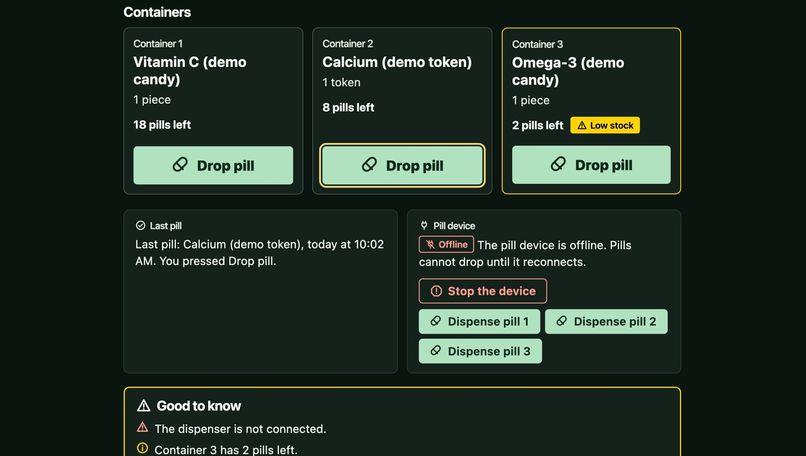
Task: Click the Last pill: Calcium message text
Action: click(x=260, y=252)
